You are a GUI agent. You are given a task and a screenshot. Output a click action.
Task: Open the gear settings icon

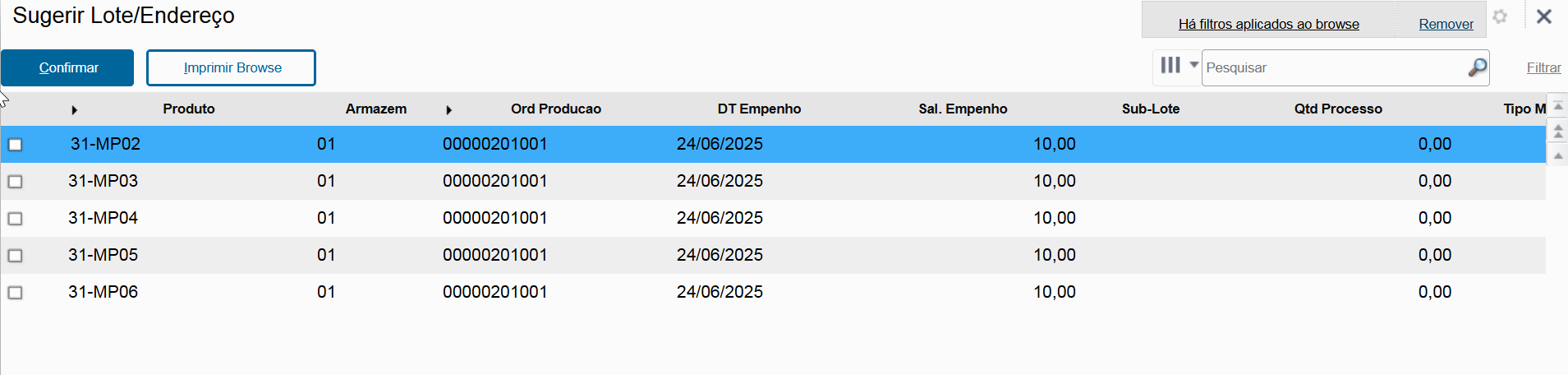coord(1500,17)
